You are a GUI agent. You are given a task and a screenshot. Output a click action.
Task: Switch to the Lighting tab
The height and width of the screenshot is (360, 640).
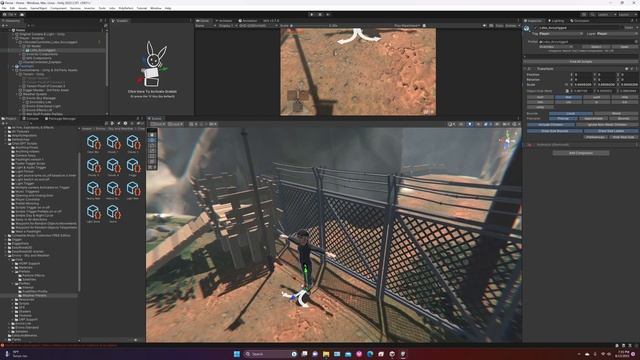click(556, 20)
